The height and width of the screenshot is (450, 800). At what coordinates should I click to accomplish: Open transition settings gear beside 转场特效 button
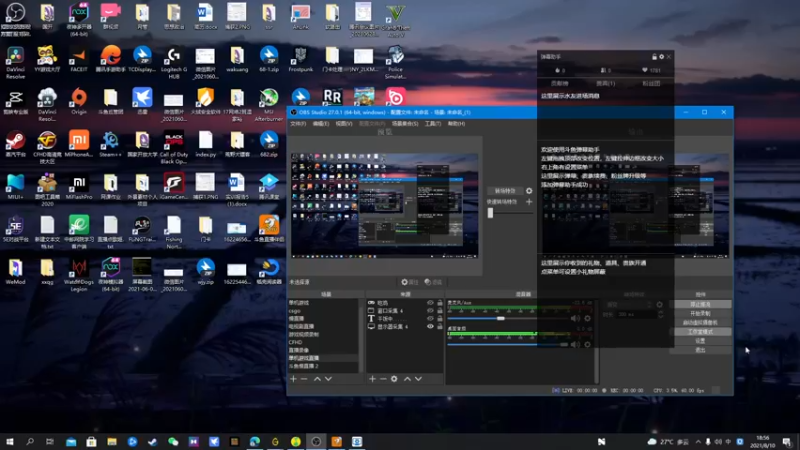[x=529, y=191]
